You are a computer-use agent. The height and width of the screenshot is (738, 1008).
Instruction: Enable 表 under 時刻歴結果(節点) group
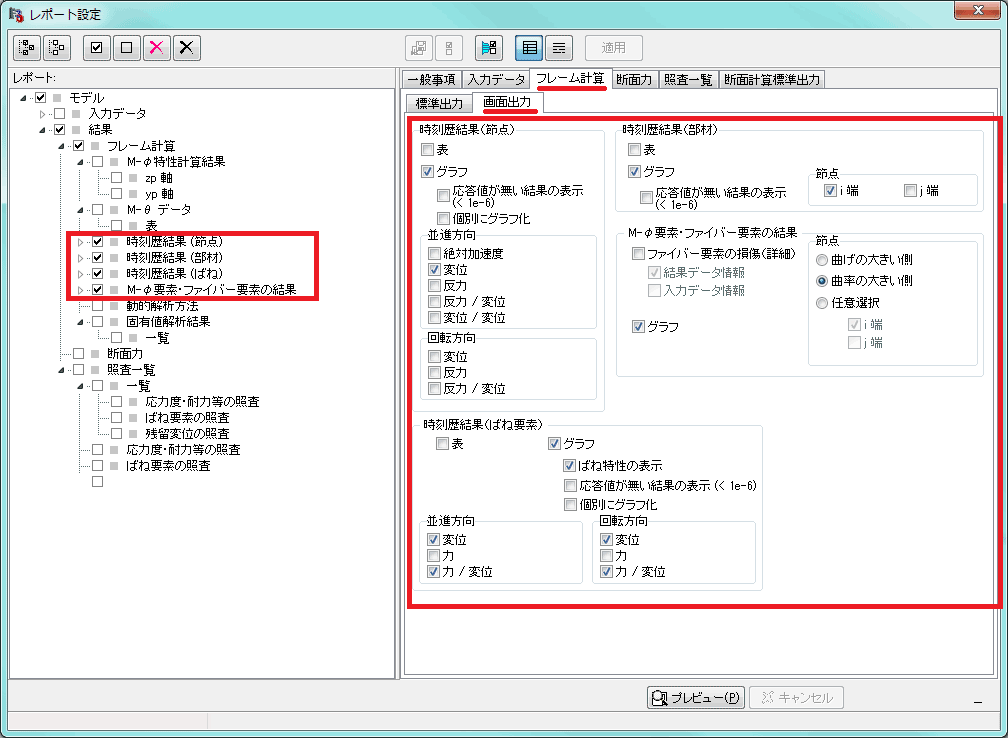click(428, 150)
